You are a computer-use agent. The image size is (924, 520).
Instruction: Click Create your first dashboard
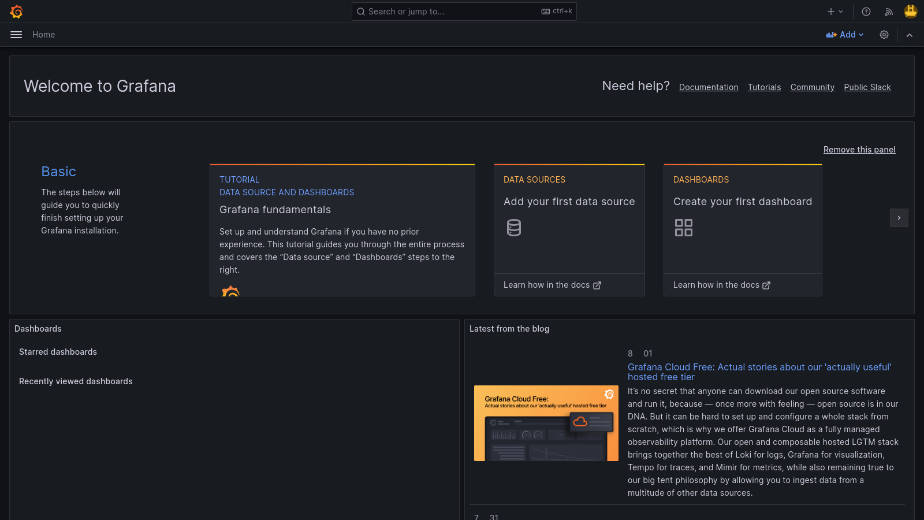pyautogui.click(x=742, y=202)
